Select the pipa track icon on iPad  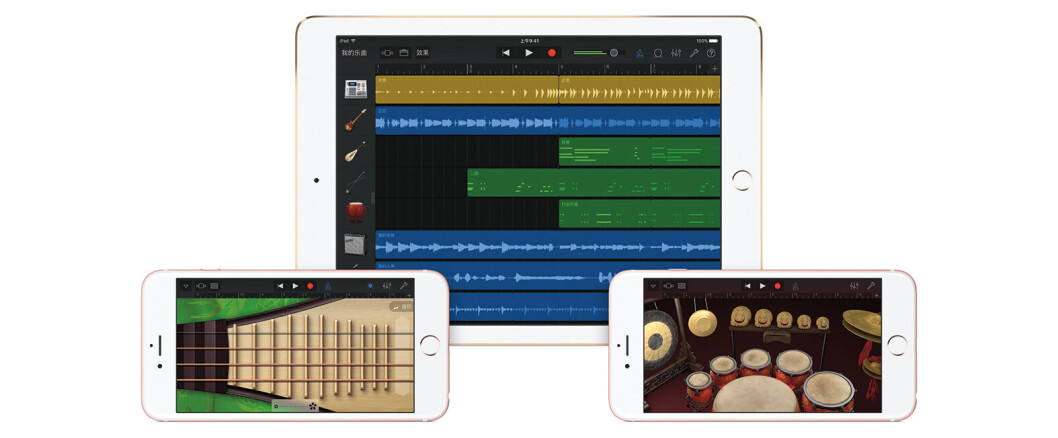tap(356, 151)
